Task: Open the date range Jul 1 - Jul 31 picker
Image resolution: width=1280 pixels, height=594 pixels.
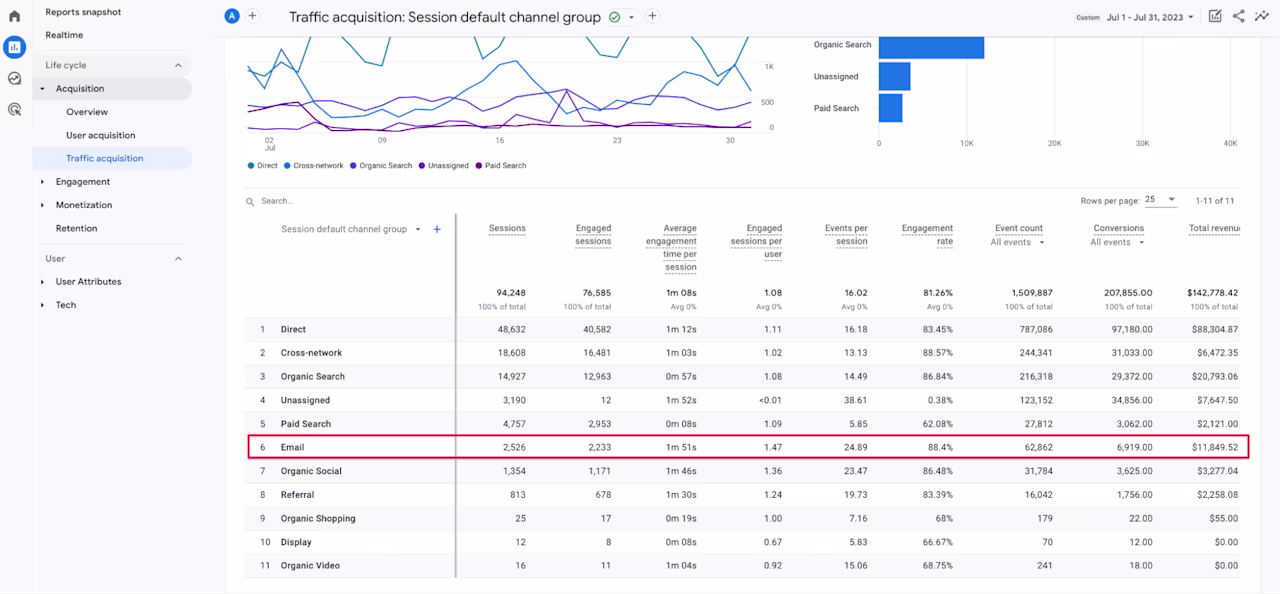Action: (x=1150, y=17)
